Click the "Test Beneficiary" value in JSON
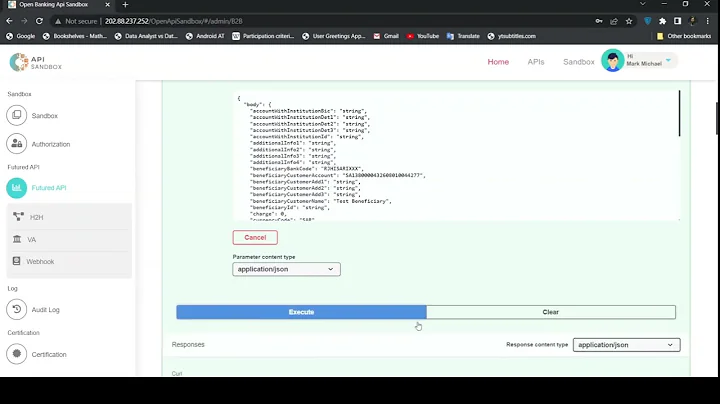The width and height of the screenshot is (720, 404). (x=362, y=201)
